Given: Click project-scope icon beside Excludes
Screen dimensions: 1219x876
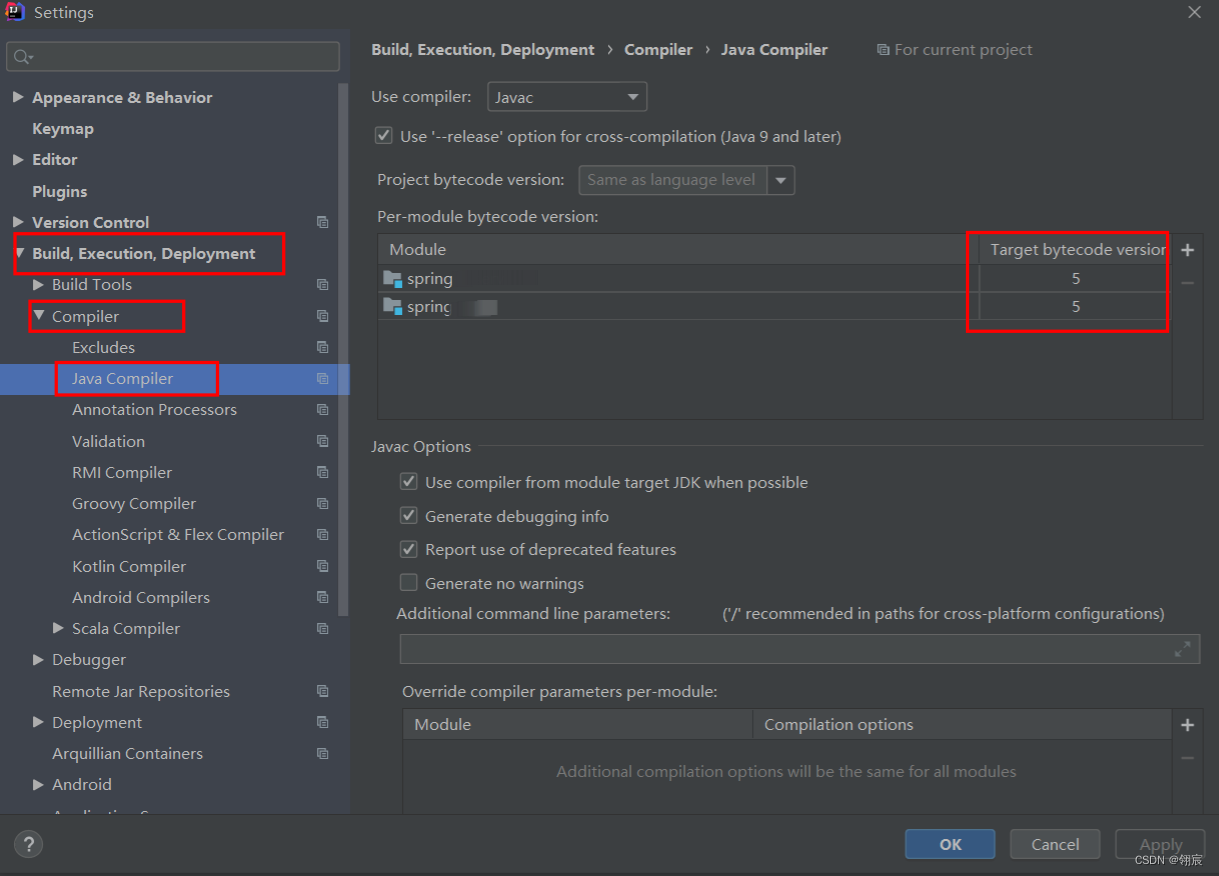Looking at the screenshot, I should click(322, 347).
